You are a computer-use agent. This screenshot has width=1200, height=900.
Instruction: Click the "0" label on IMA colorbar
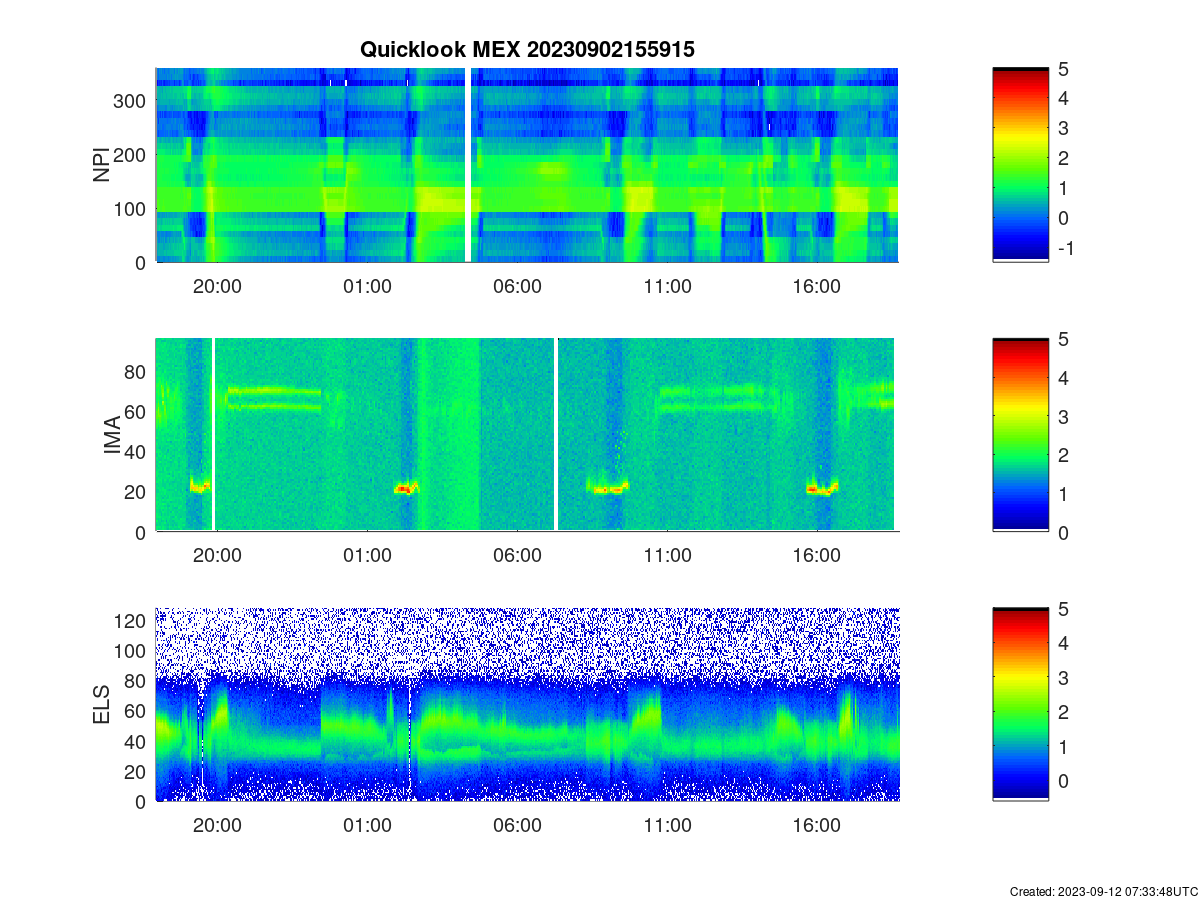pyautogui.click(x=1063, y=532)
